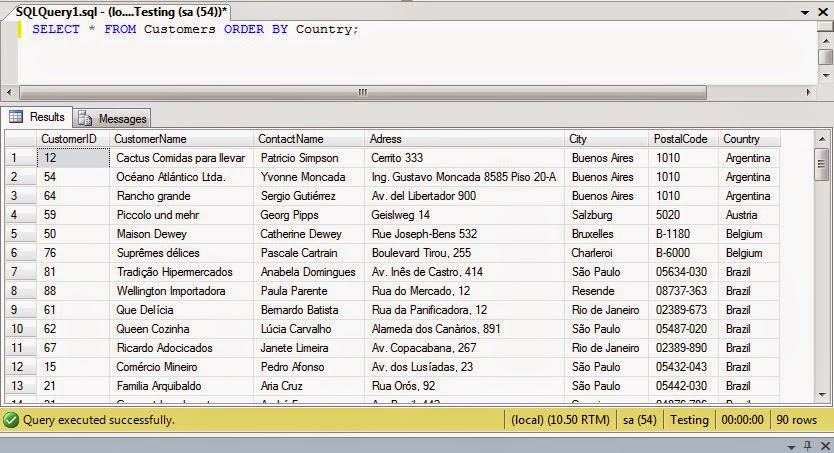This screenshot has width=834, height=453.
Task: Click the Ricardo Adocicados cell
Action: pos(181,348)
